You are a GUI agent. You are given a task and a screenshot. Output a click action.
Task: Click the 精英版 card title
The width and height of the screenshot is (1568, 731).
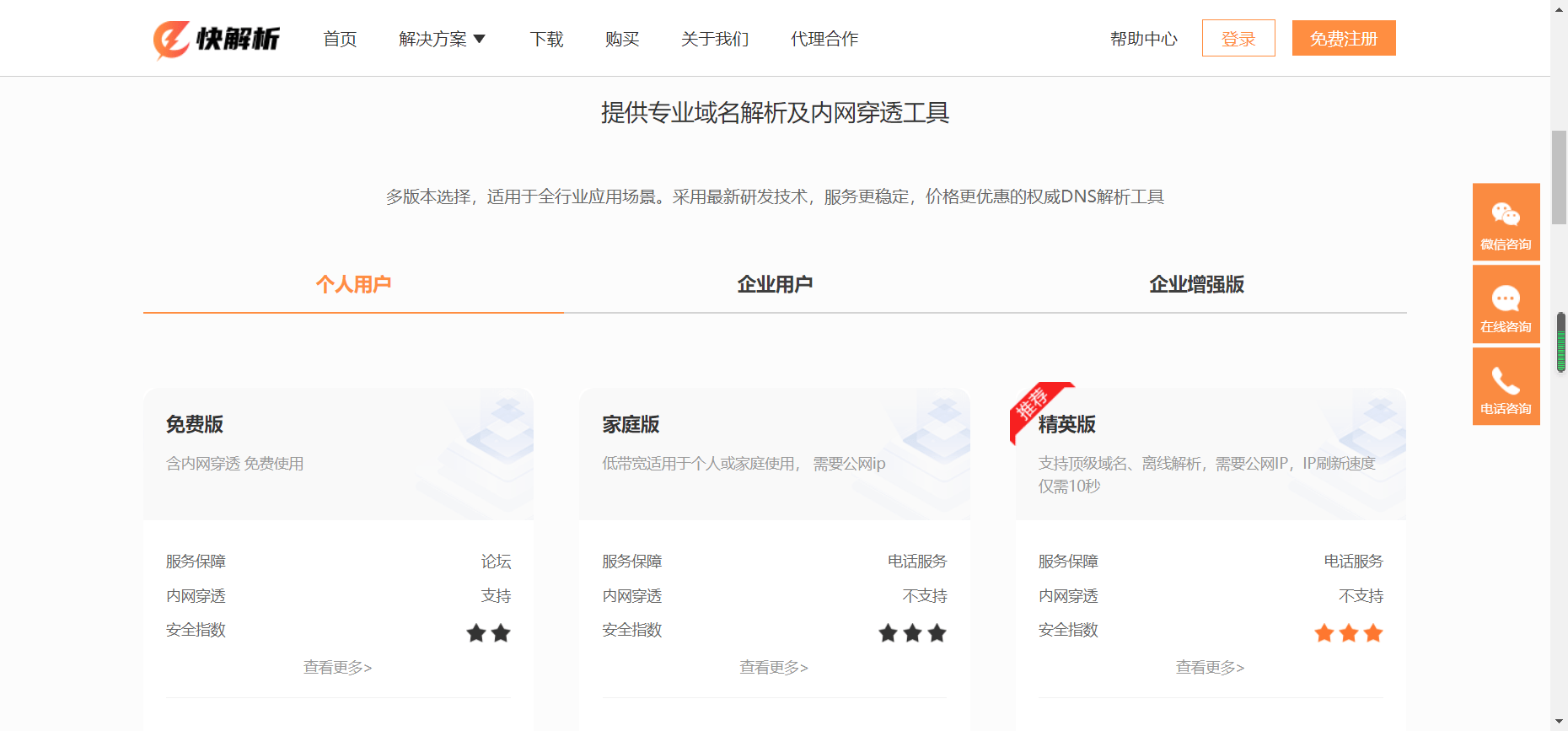click(x=1067, y=424)
